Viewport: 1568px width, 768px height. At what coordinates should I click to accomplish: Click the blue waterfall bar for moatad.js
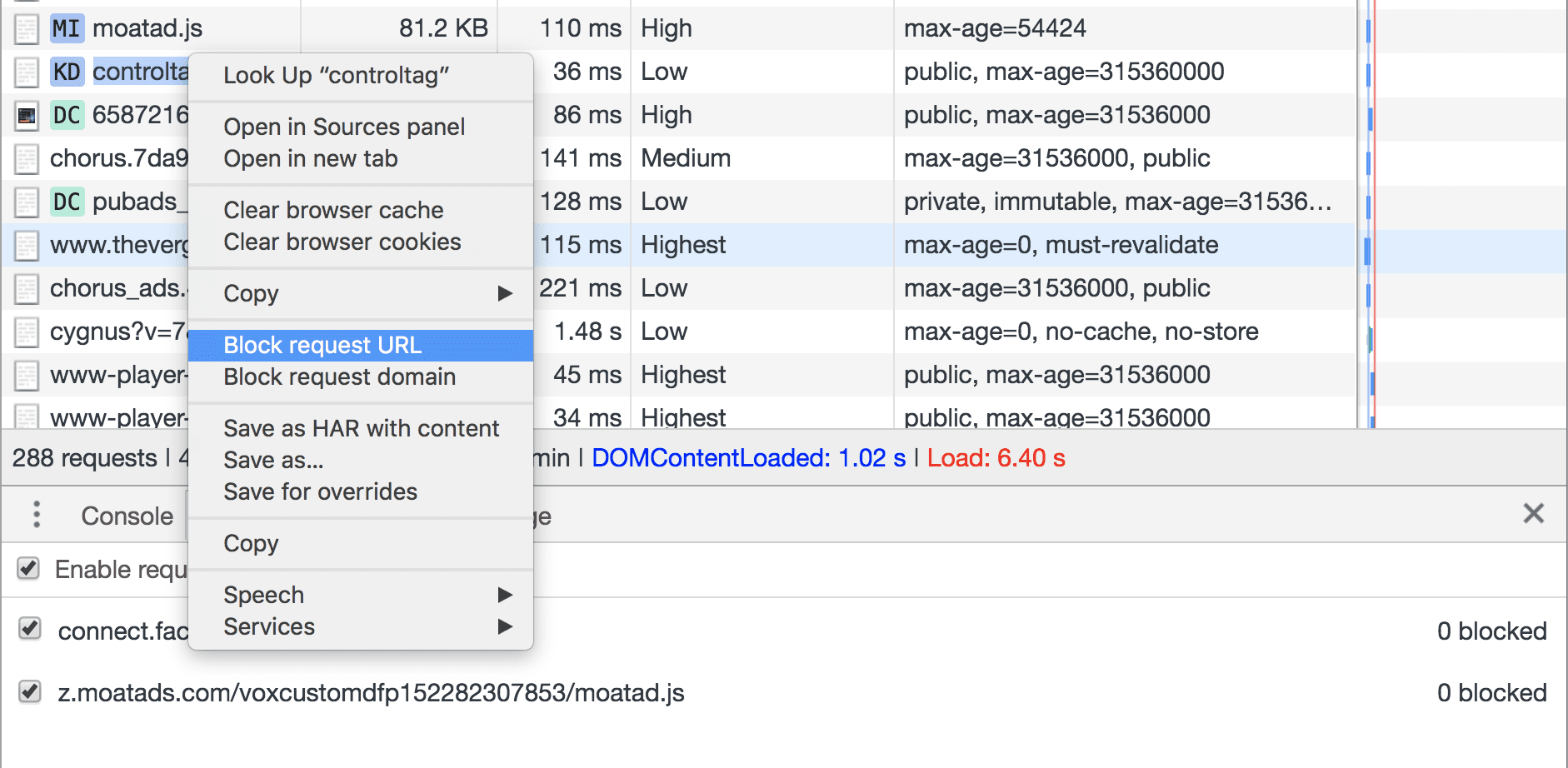coord(1368,27)
